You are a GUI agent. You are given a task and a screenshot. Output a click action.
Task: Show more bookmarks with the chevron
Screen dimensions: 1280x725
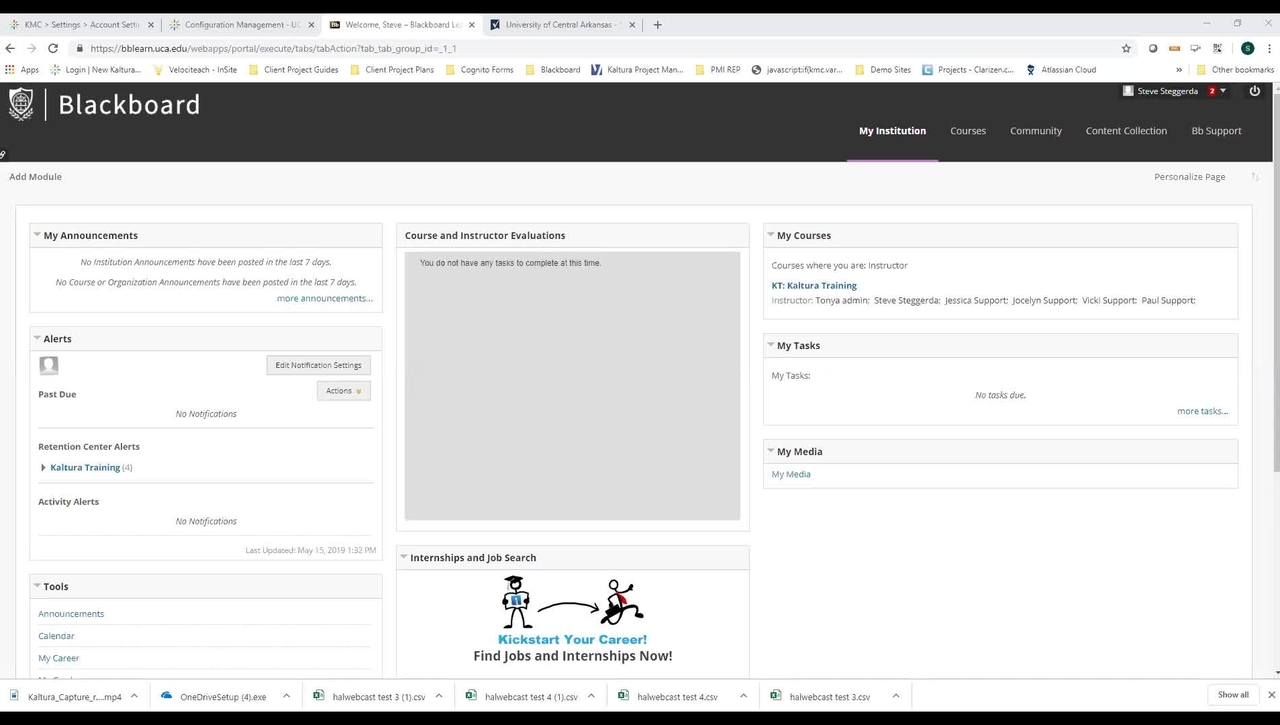point(1178,70)
